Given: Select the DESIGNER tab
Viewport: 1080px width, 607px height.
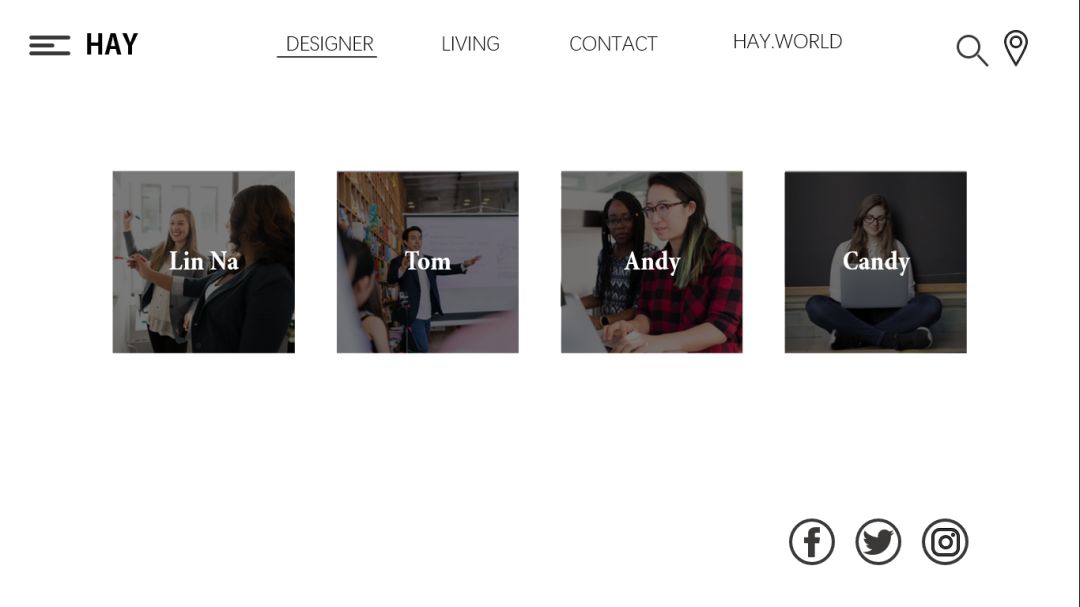Looking at the screenshot, I should [329, 44].
